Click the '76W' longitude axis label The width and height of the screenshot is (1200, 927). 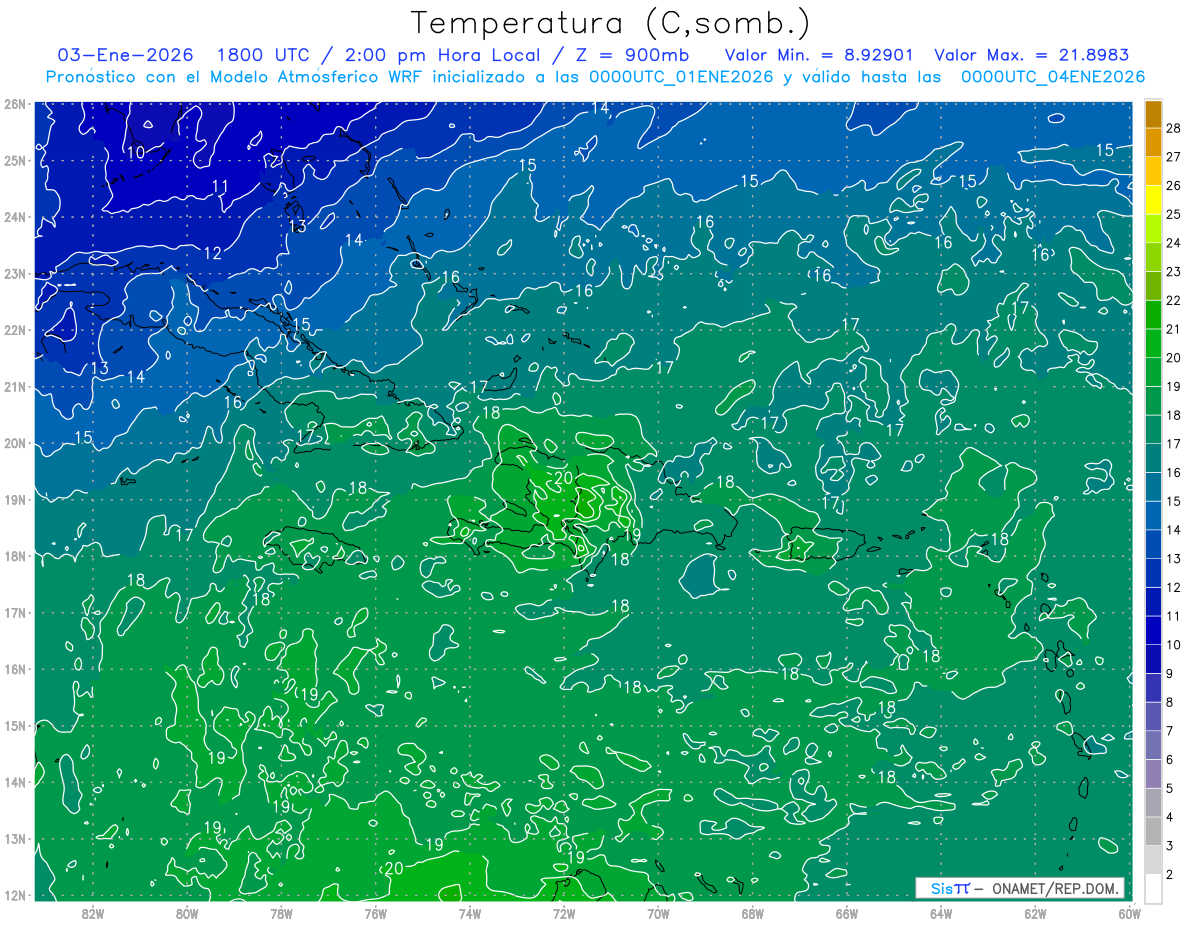(375, 913)
